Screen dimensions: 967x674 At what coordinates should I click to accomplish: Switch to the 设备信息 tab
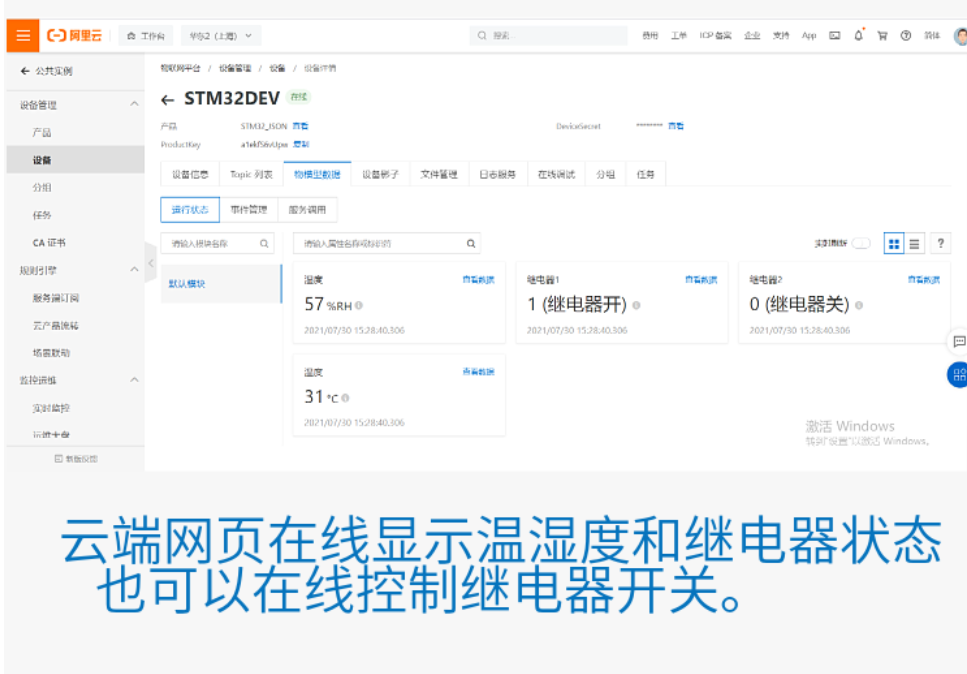190,175
